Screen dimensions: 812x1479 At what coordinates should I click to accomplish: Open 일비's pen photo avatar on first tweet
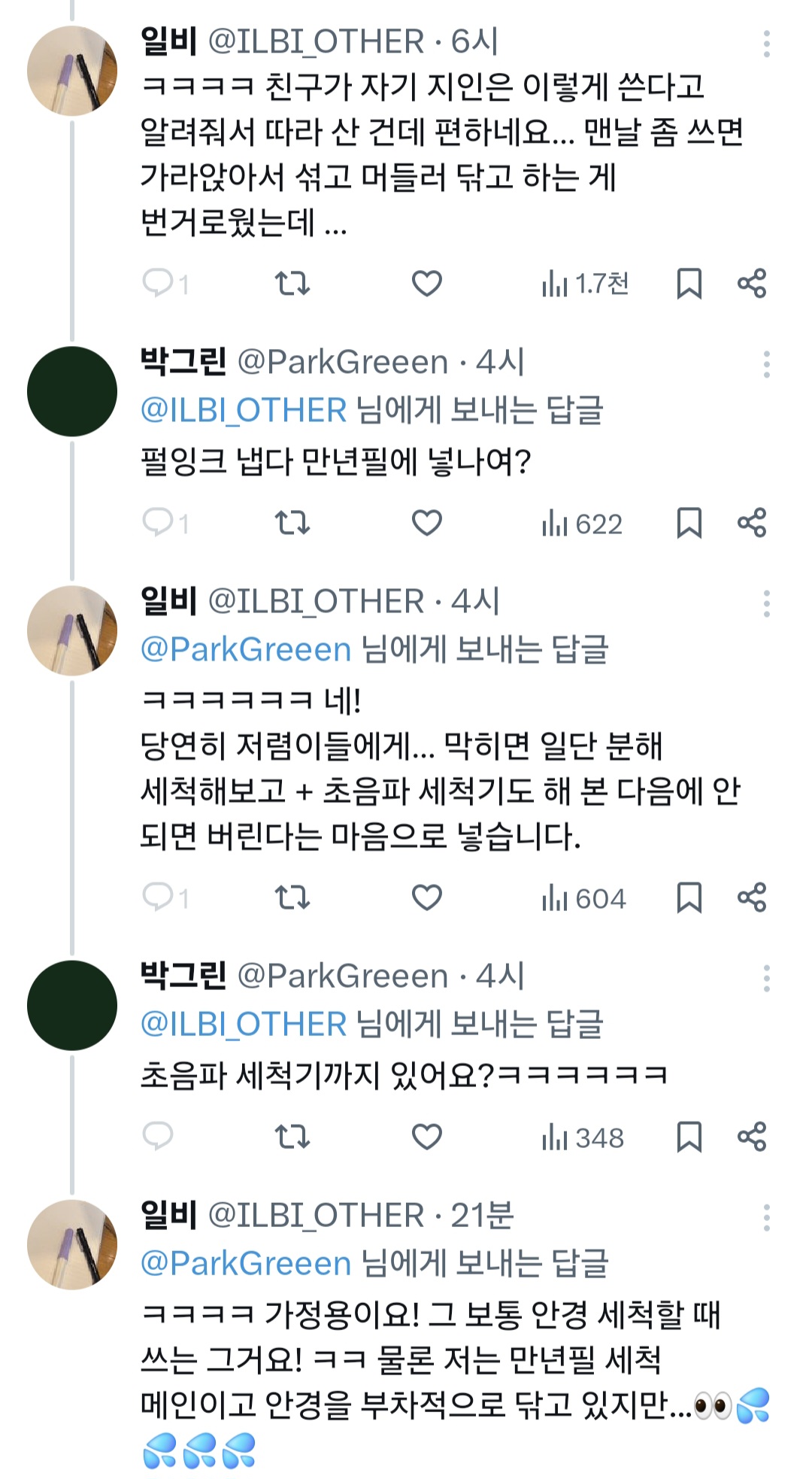pos(72,71)
